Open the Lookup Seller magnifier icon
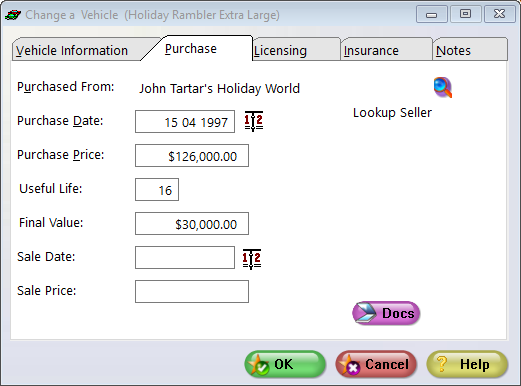521x386 pixels. (443, 87)
